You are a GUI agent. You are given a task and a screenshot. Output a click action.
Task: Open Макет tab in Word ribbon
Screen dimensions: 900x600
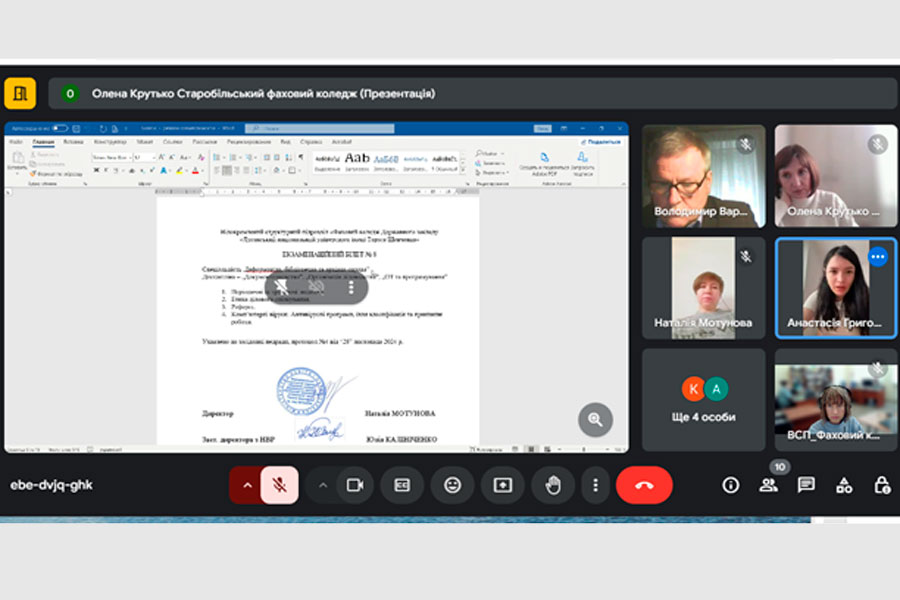pyautogui.click(x=145, y=142)
